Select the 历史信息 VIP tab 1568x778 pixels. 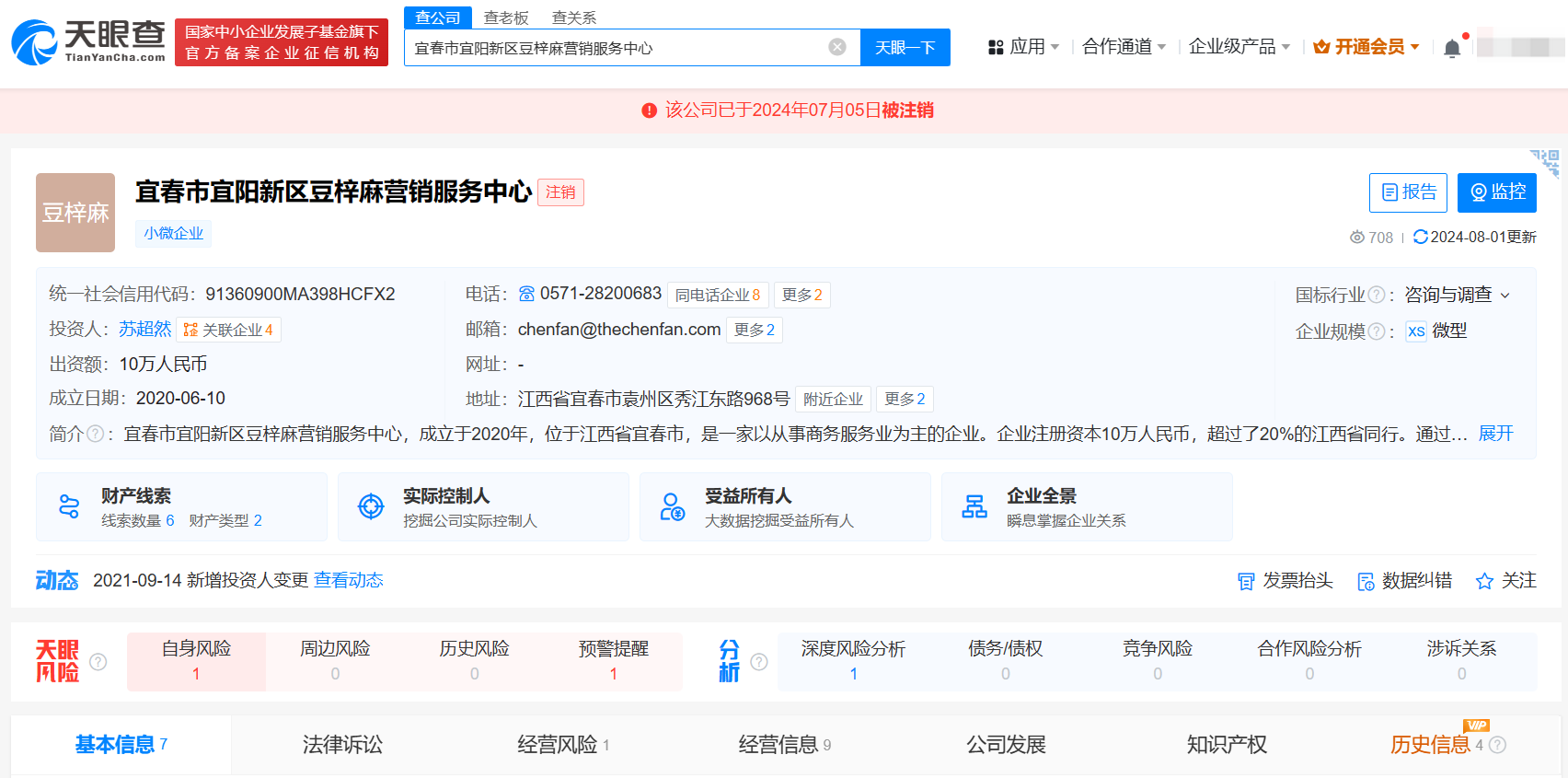[x=1430, y=744]
